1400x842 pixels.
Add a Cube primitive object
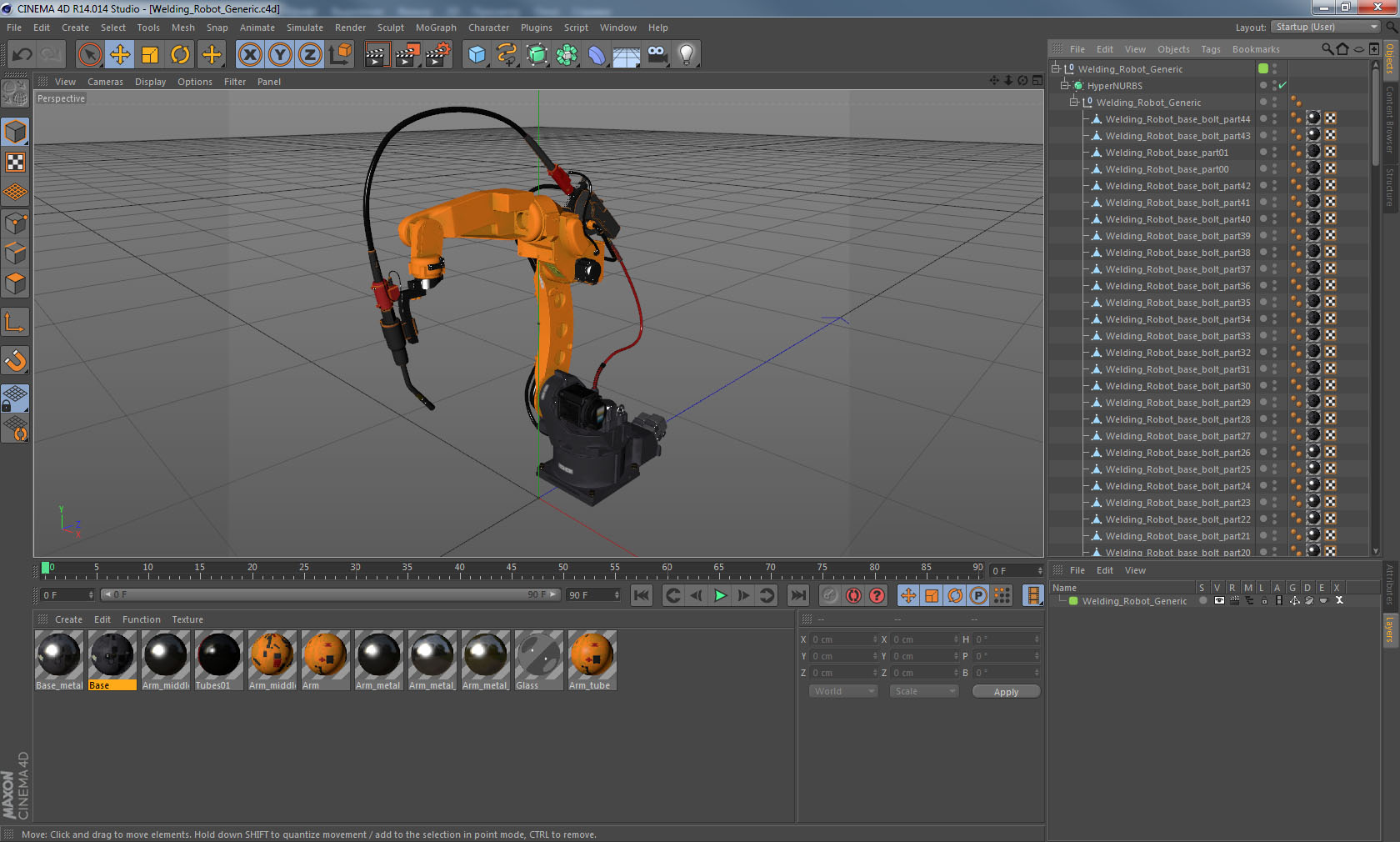[477, 55]
